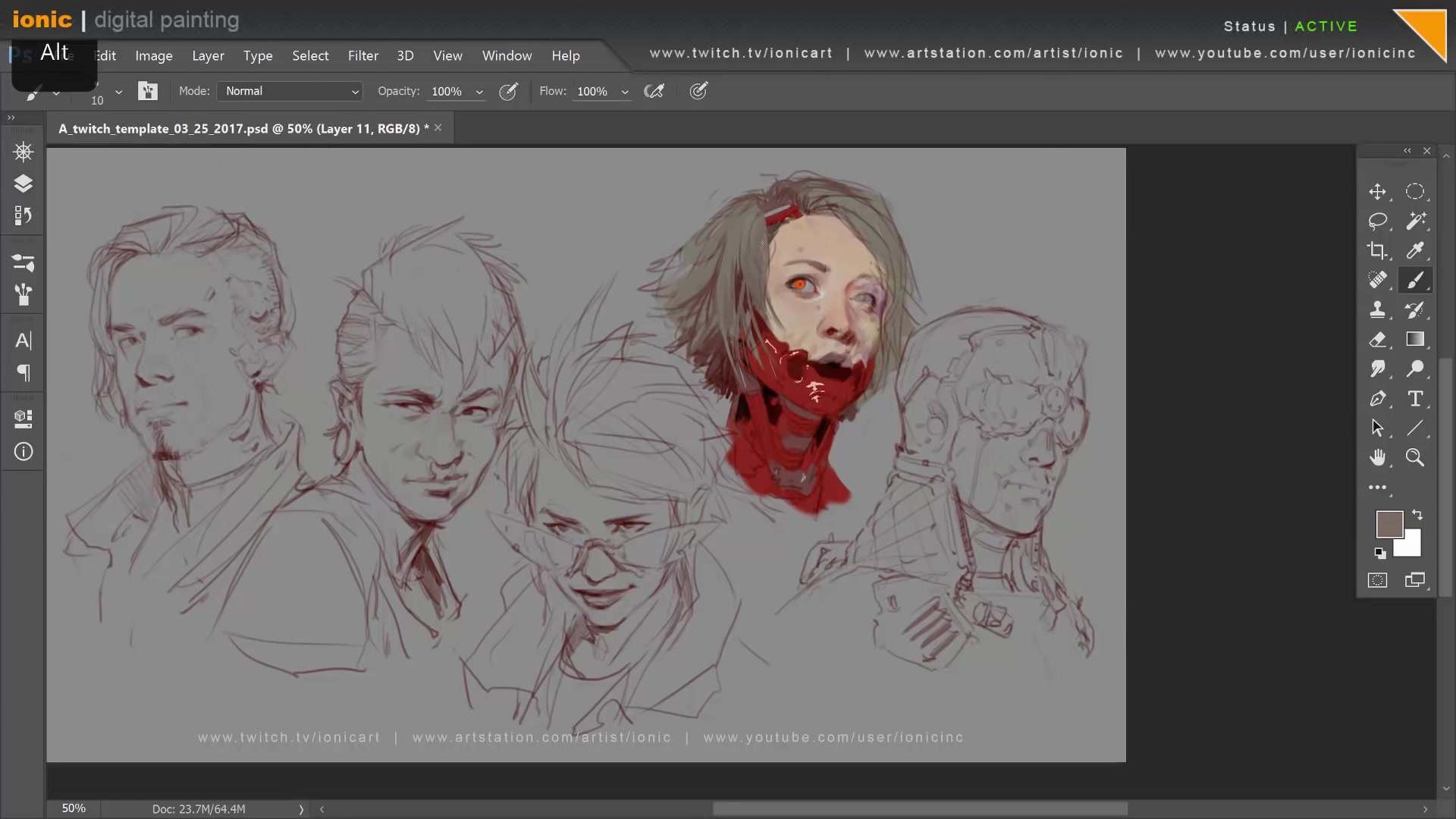
Task: Toggle the Brush settings panel button
Action: [147, 91]
